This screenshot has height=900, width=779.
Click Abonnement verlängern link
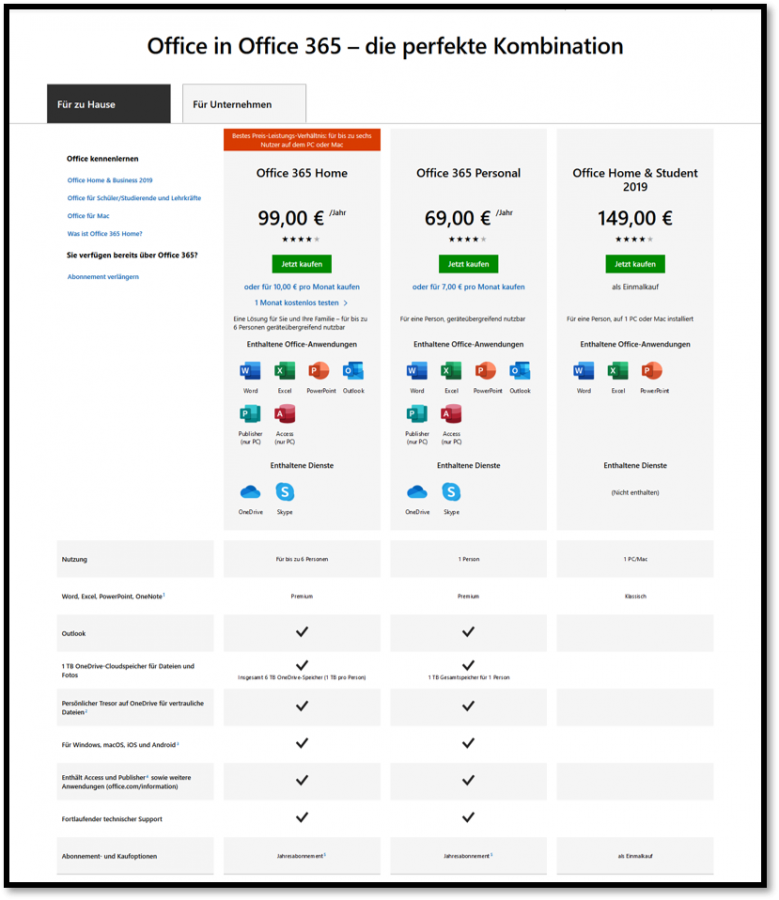point(103,277)
